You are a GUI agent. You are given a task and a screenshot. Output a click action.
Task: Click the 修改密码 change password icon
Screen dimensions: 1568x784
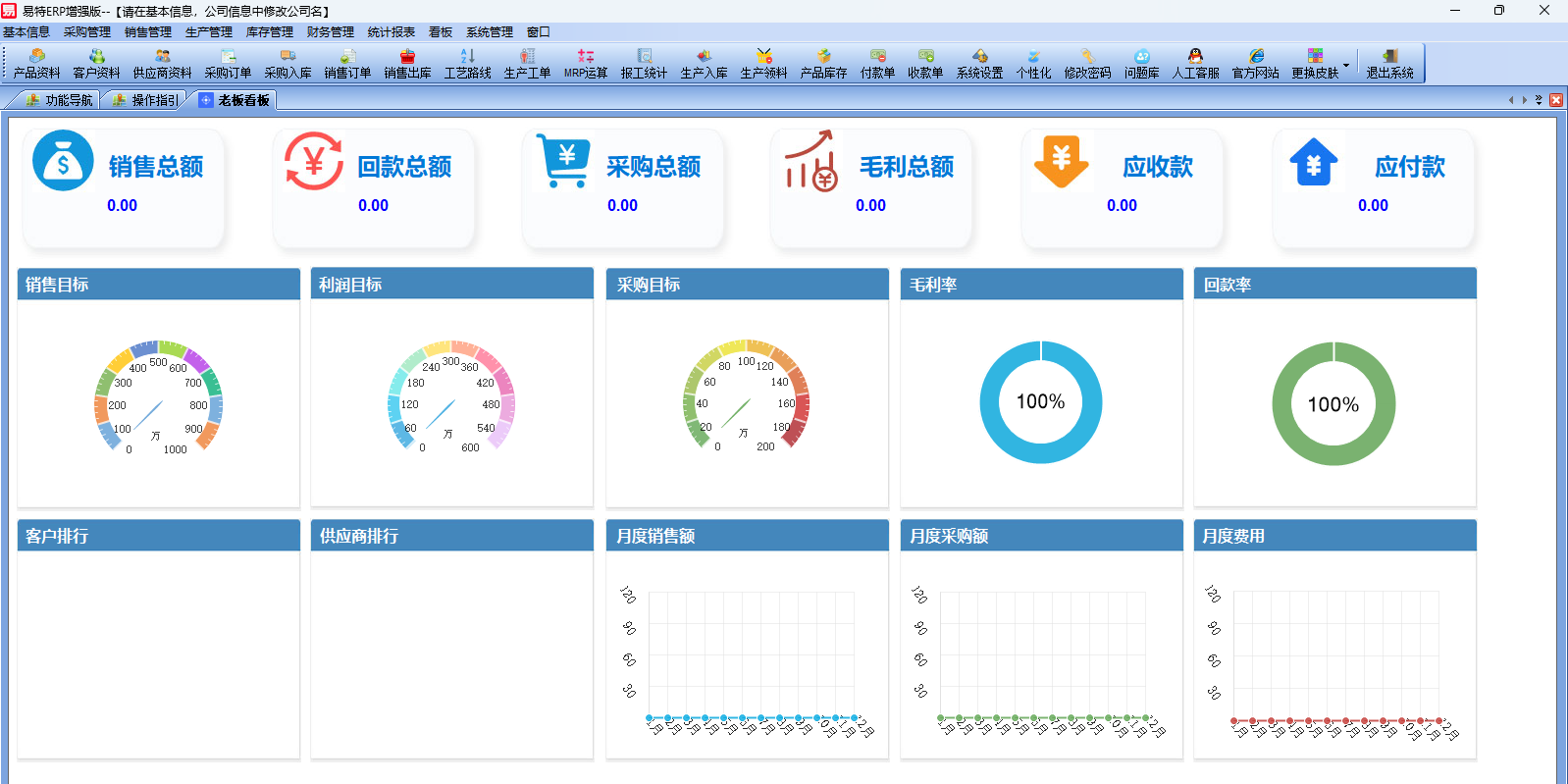1087,64
